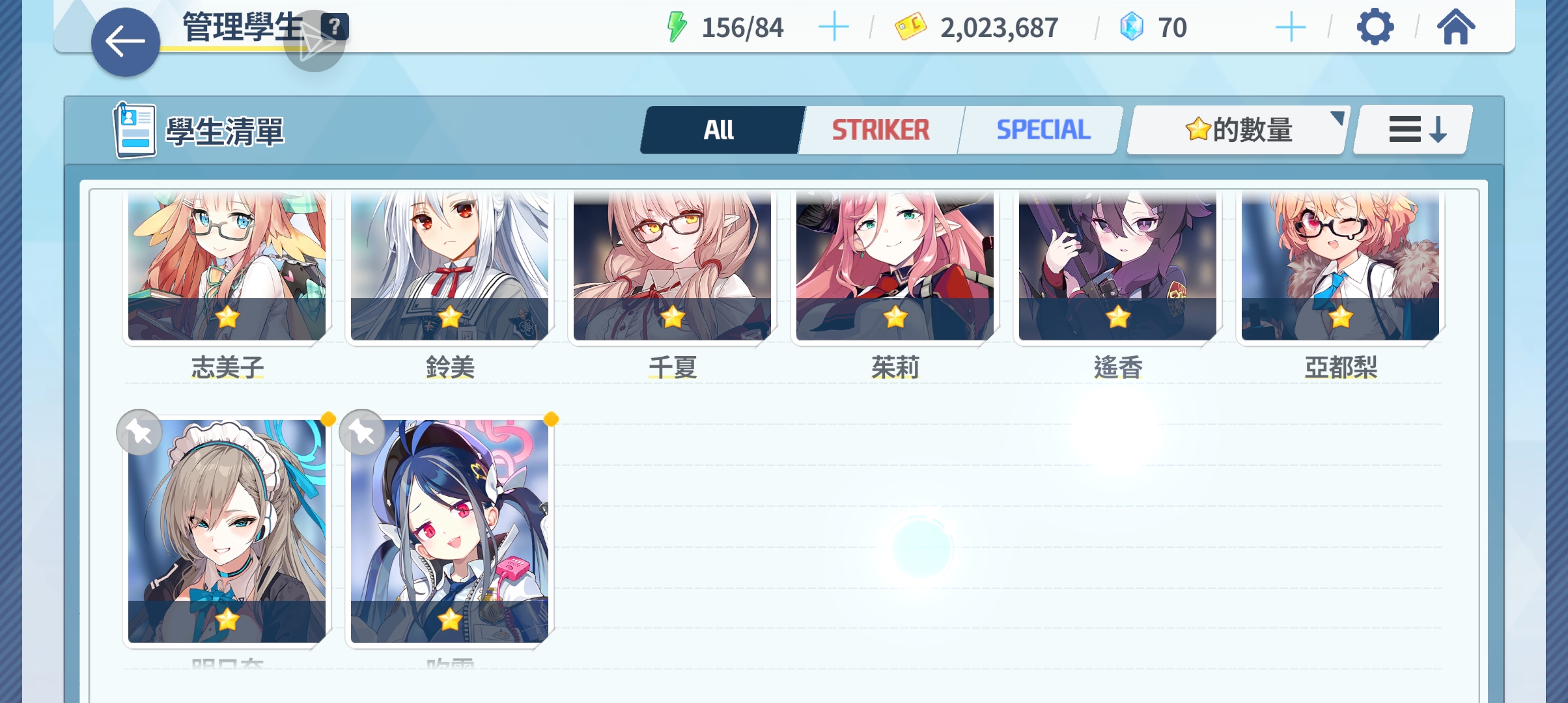Image resolution: width=1568 pixels, height=703 pixels.
Task: Tap the green energy lightning icon
Action: [677, 27]
